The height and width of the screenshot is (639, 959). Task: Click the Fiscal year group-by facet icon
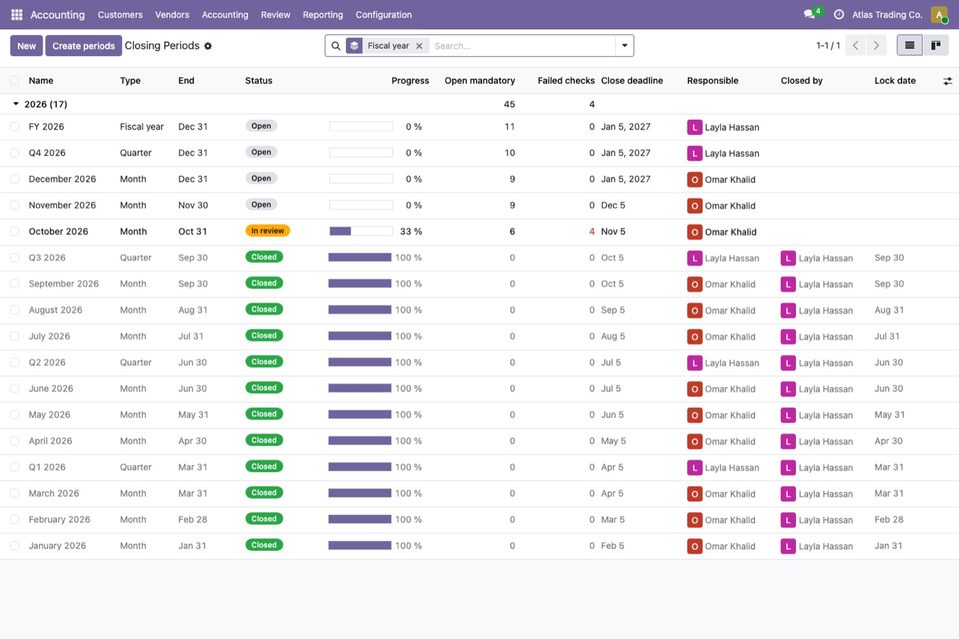(x=354, y=46)
